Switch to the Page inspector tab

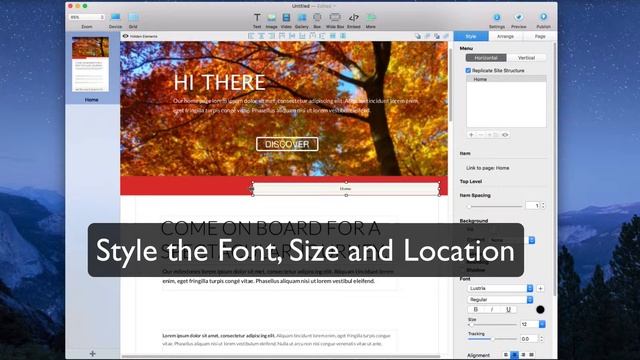click(540, 36)
